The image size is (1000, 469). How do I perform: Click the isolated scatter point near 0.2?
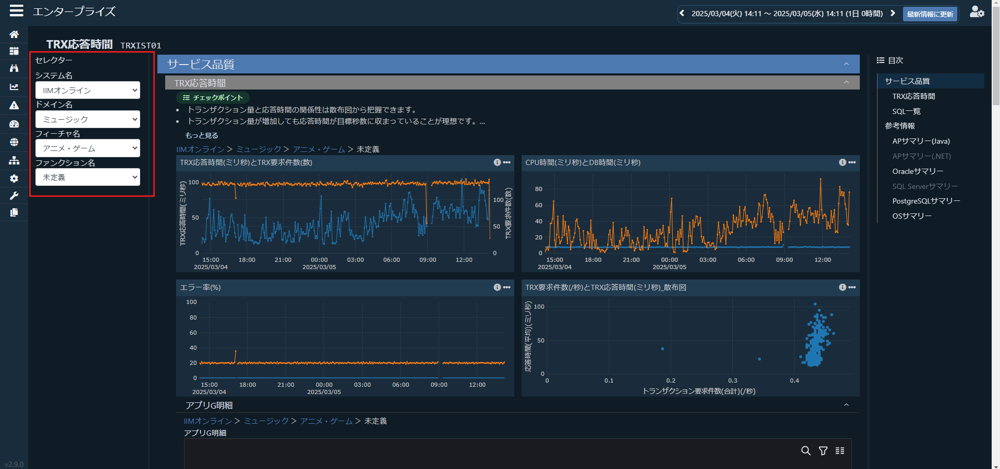pyautogui.click(x=663, y=348)
